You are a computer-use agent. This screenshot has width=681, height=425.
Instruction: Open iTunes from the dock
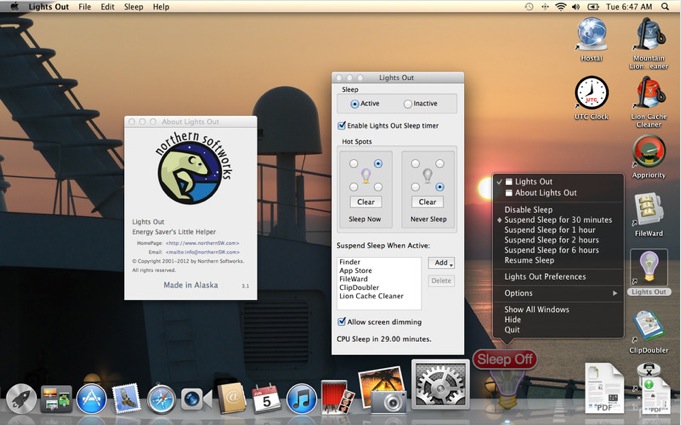pos(301,399)
